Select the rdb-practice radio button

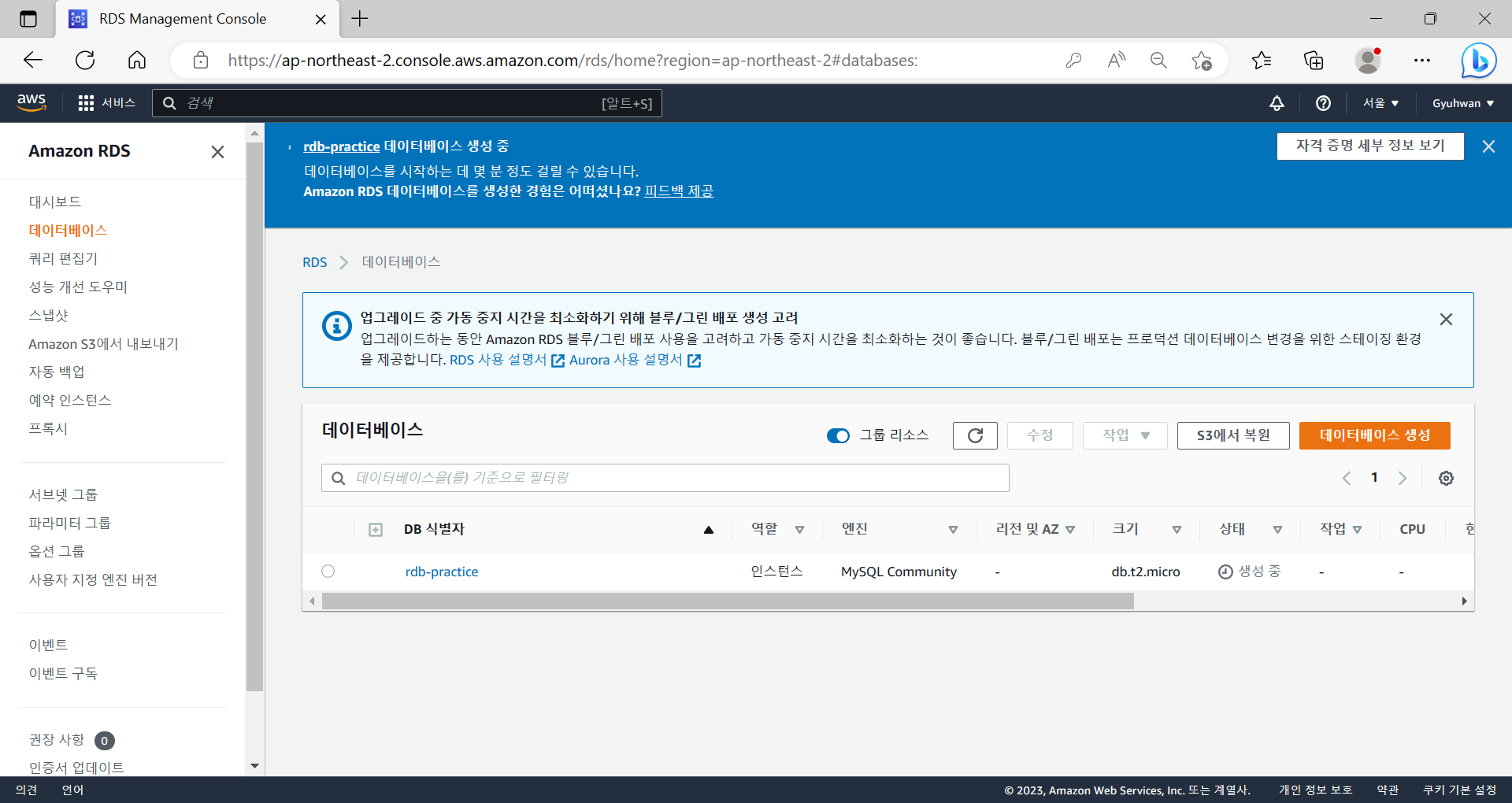pos(328,572)
